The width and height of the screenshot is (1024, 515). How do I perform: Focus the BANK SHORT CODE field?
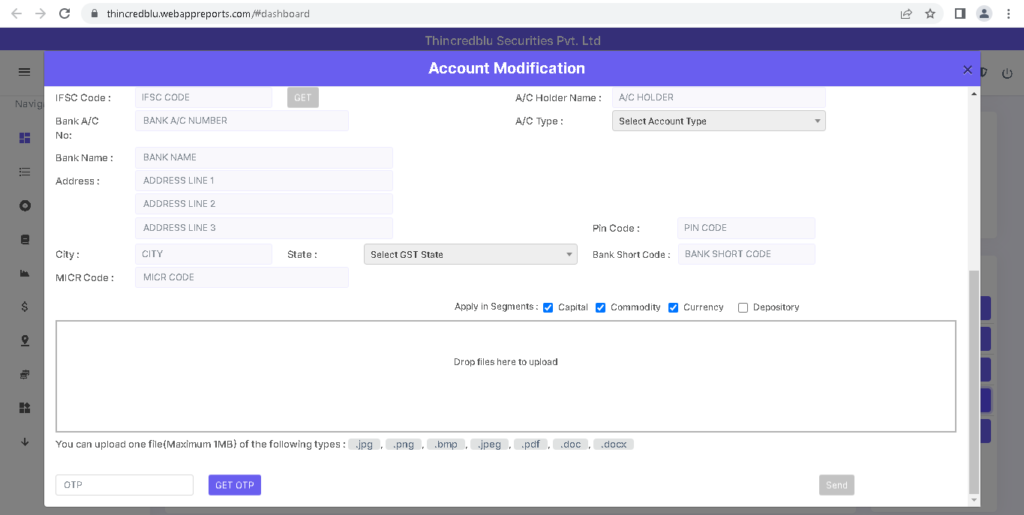point(746,254)
